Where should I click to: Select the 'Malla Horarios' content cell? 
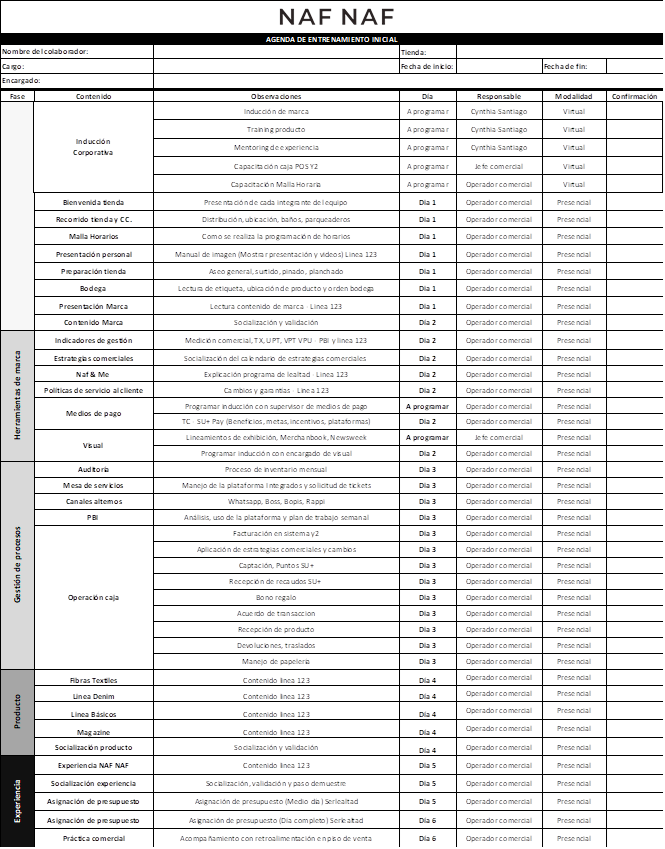[x=94, y=237]
